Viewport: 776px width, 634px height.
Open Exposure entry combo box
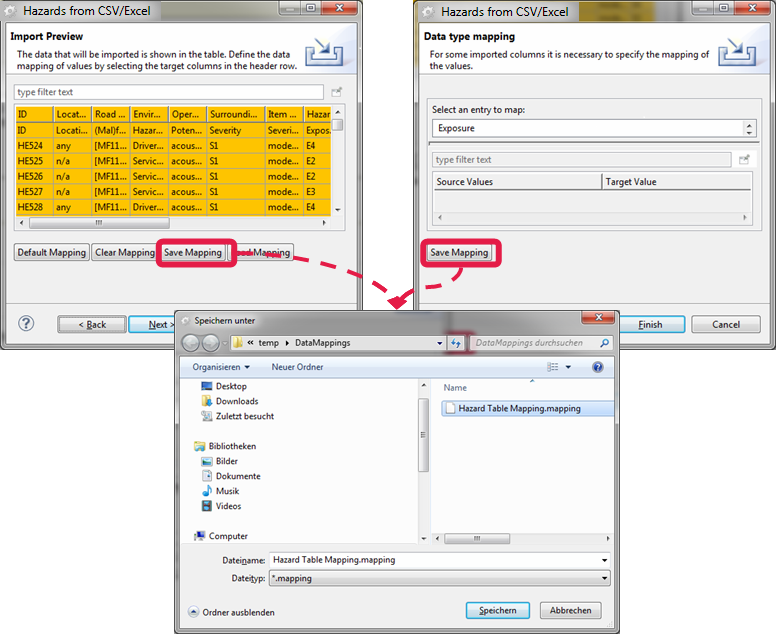click(594, 128)
